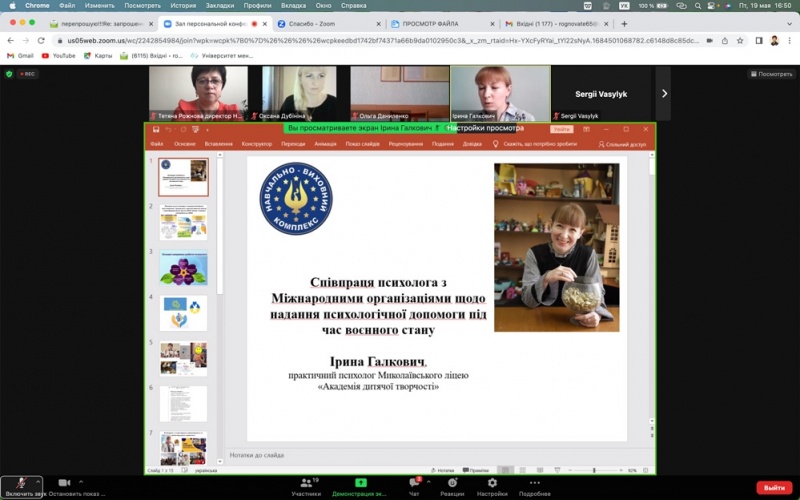The image size is (800, 500).
Task: Open the История menu in Chrome
Action: click(x=182, y=6)
